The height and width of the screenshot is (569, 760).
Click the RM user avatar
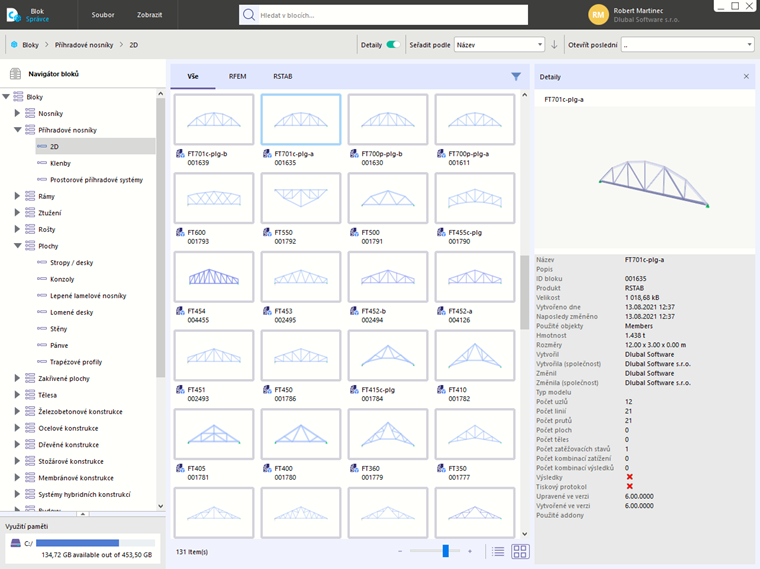click(x=598, y=15)
